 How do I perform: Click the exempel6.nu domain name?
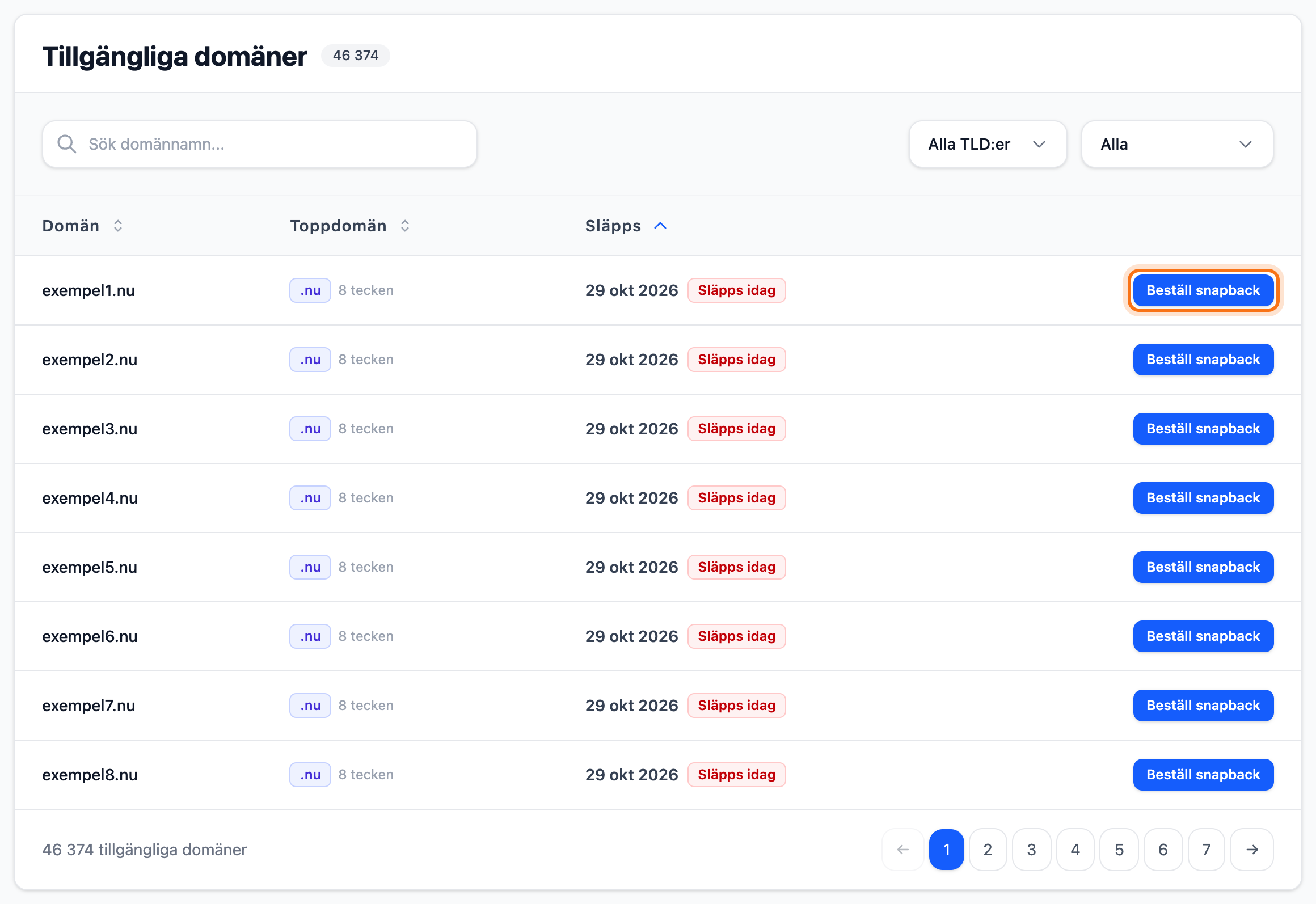tap(90, 636)
